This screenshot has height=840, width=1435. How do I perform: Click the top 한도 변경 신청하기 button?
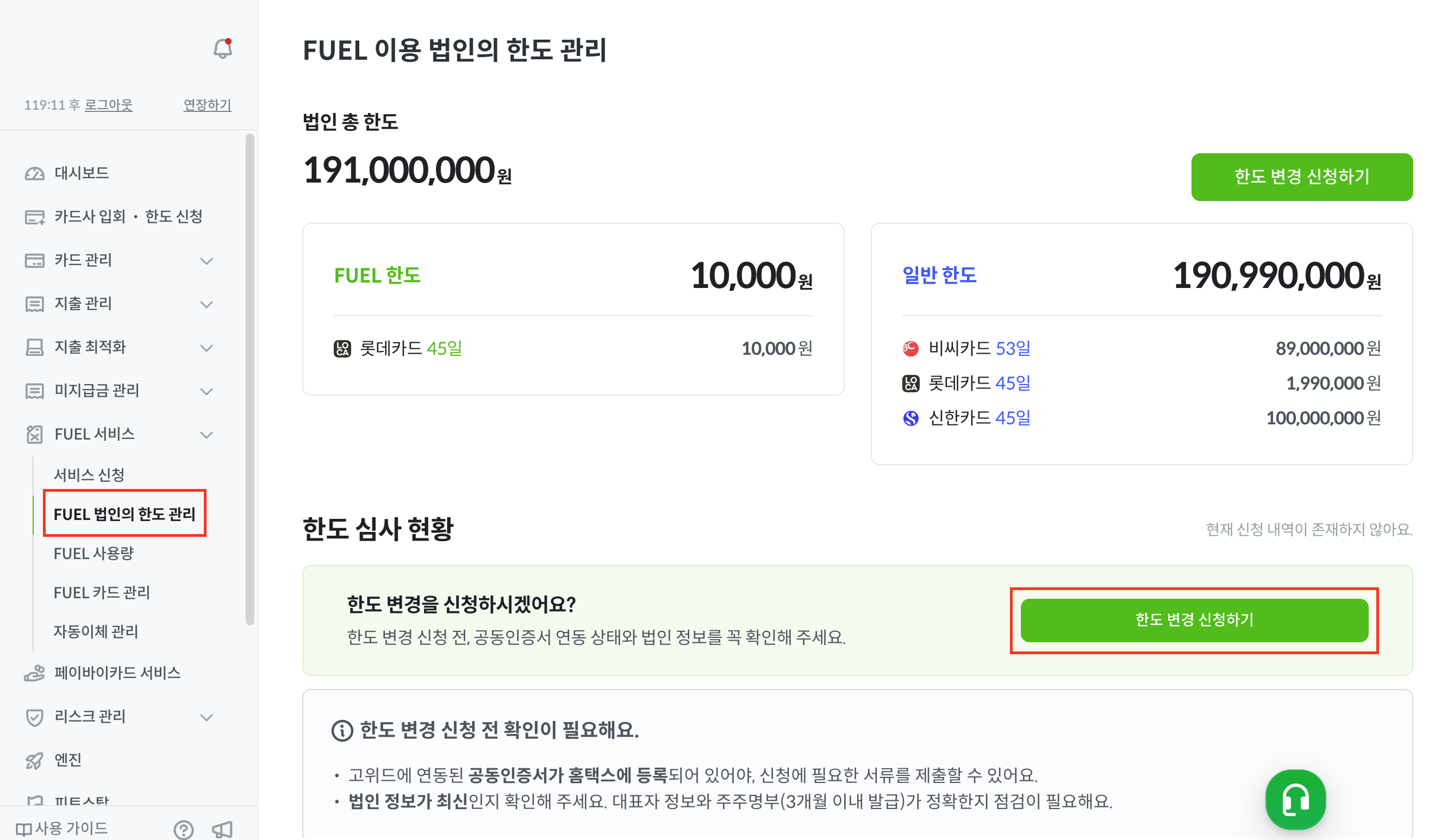click(1301, 177)
